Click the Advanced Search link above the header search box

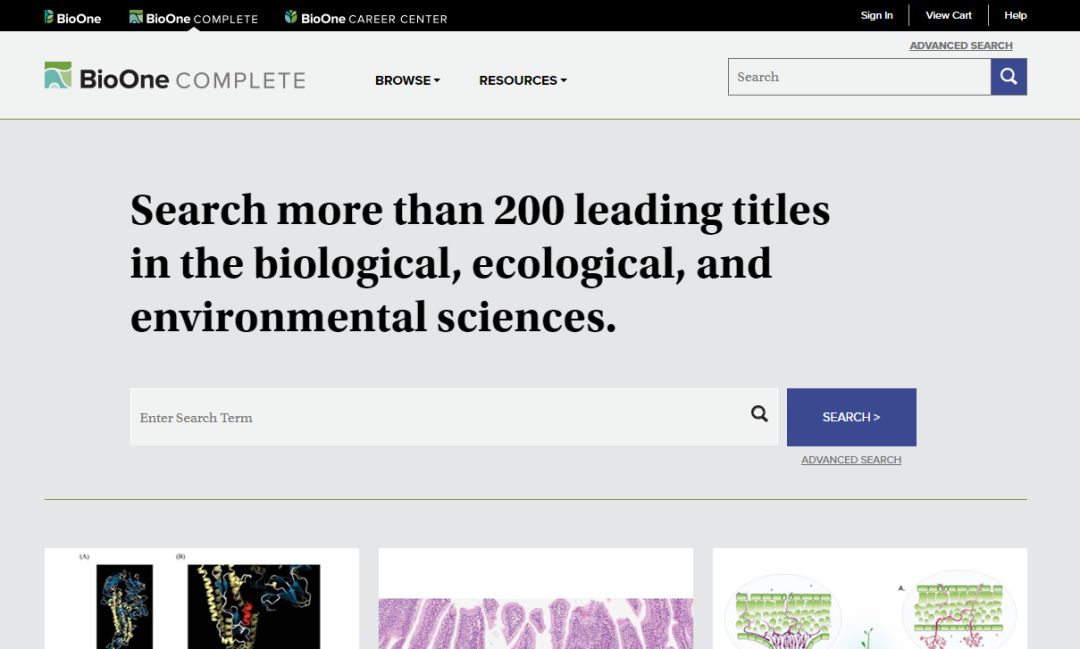coord(961,45)
